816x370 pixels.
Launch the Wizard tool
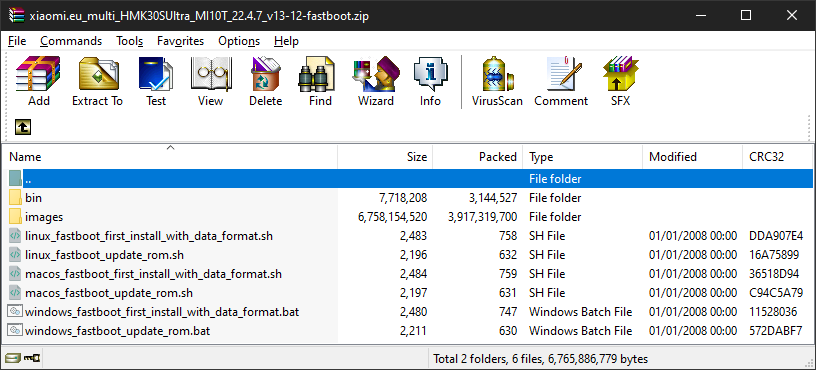pos(376,74)
